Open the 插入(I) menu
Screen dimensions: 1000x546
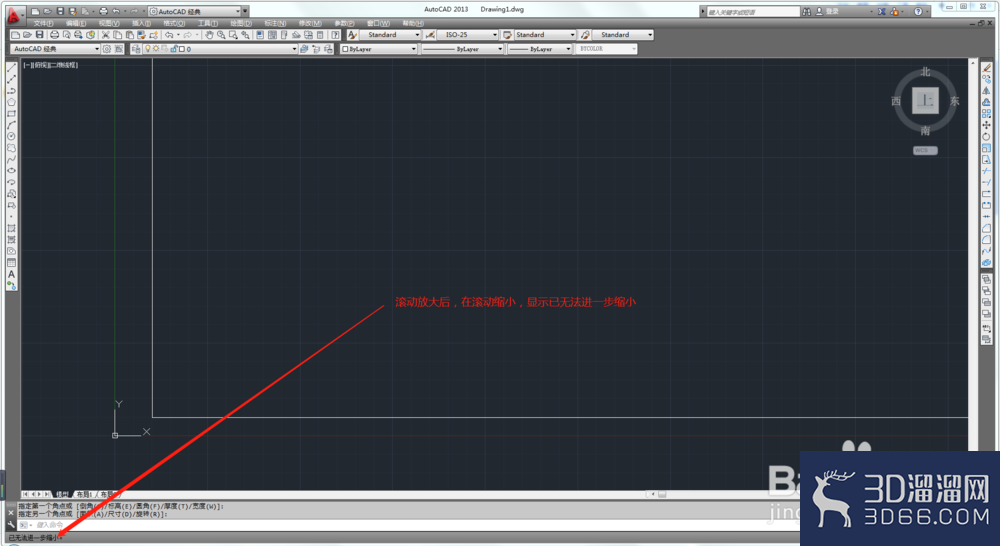tap(142, 24)
